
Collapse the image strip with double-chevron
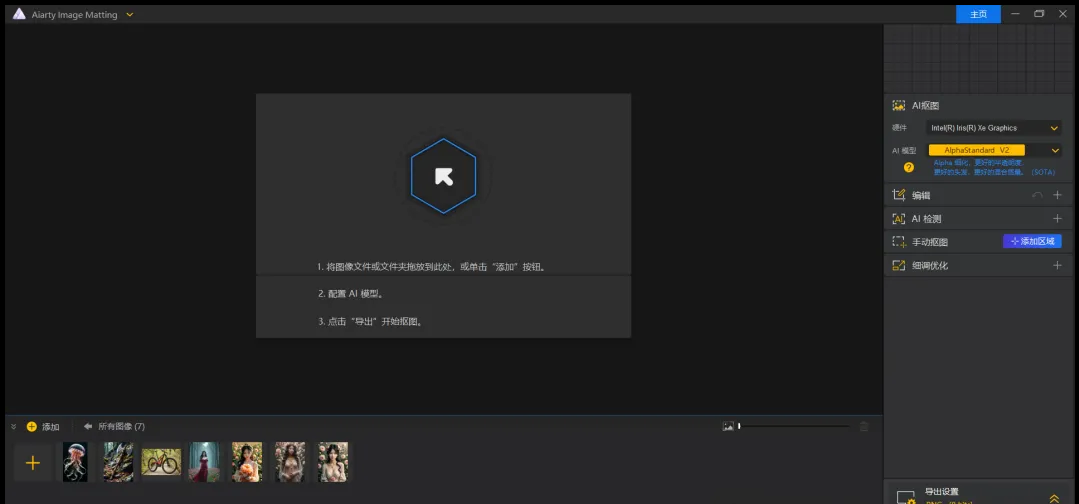pyautogui.click(x=14, y=427)
